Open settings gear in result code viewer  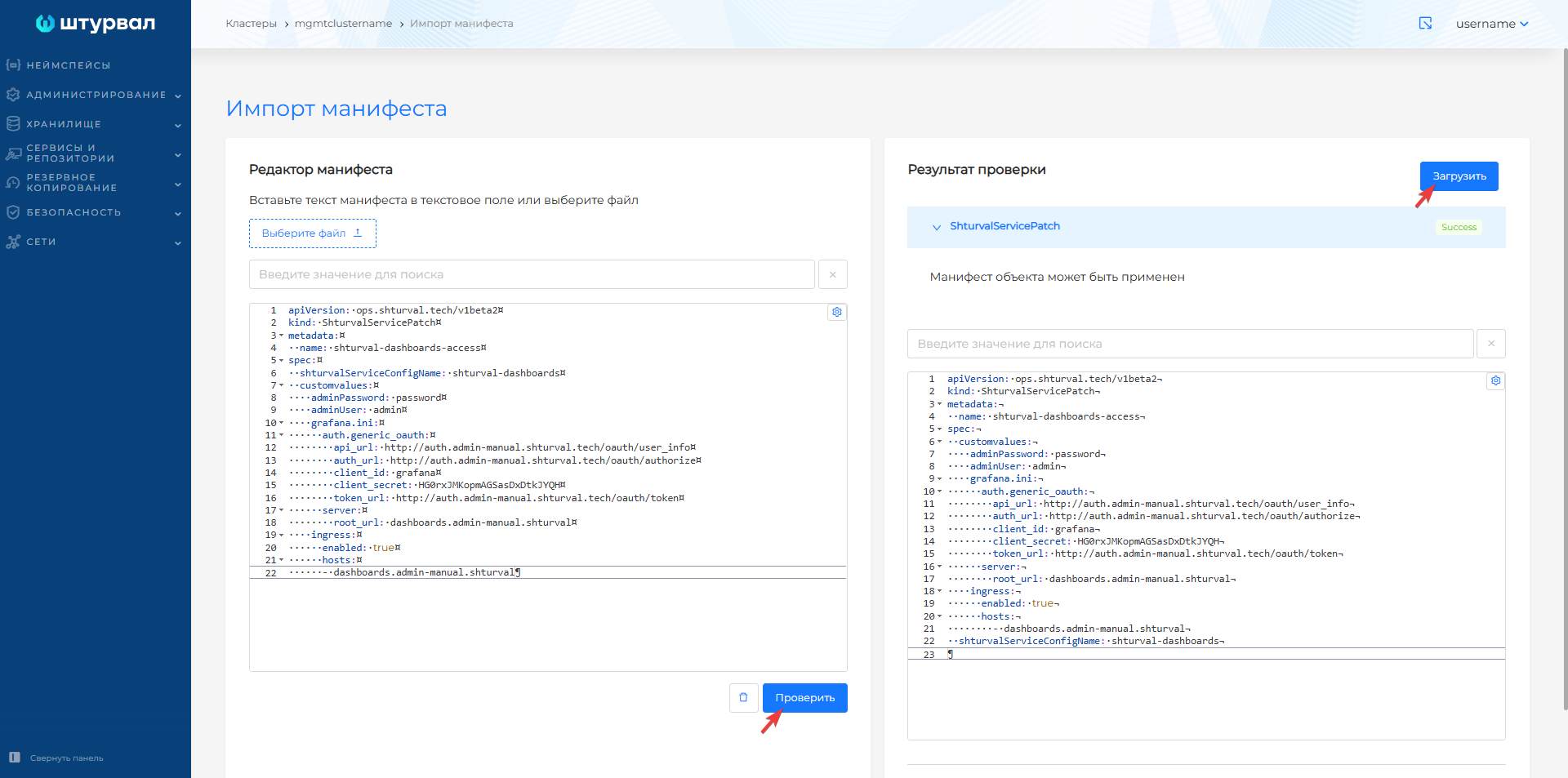coord(1495,380)
